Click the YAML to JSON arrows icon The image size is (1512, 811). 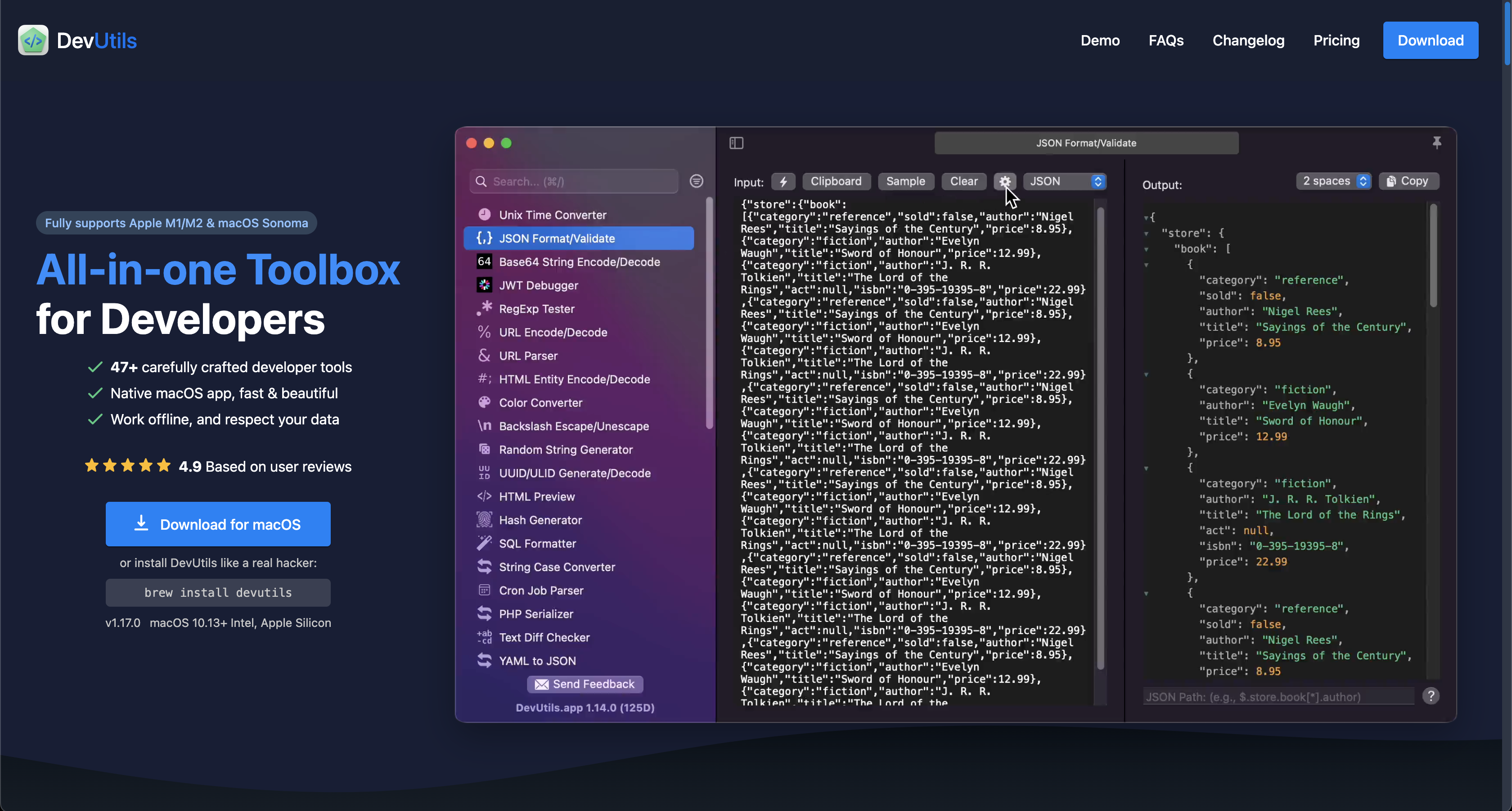(x=484, y=660)
